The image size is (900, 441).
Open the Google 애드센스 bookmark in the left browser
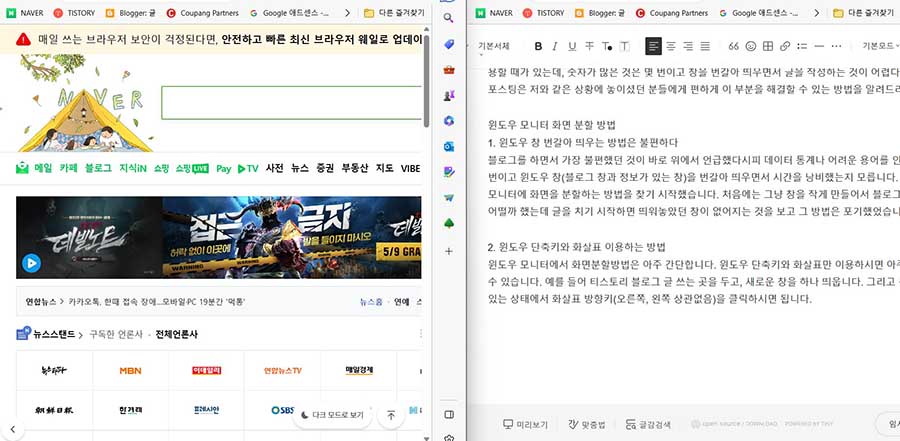tap(290, 13)
